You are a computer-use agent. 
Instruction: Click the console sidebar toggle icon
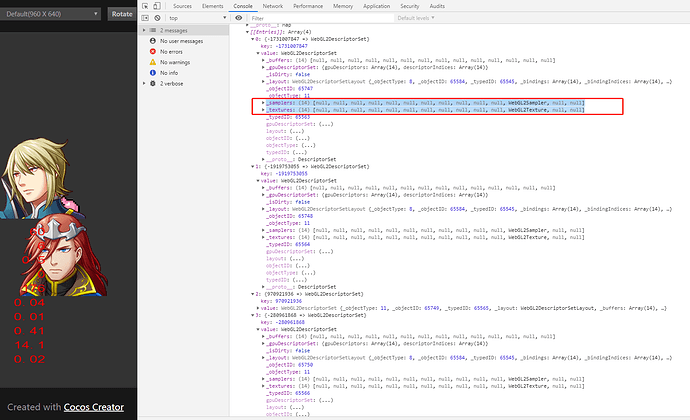(145, 18)
